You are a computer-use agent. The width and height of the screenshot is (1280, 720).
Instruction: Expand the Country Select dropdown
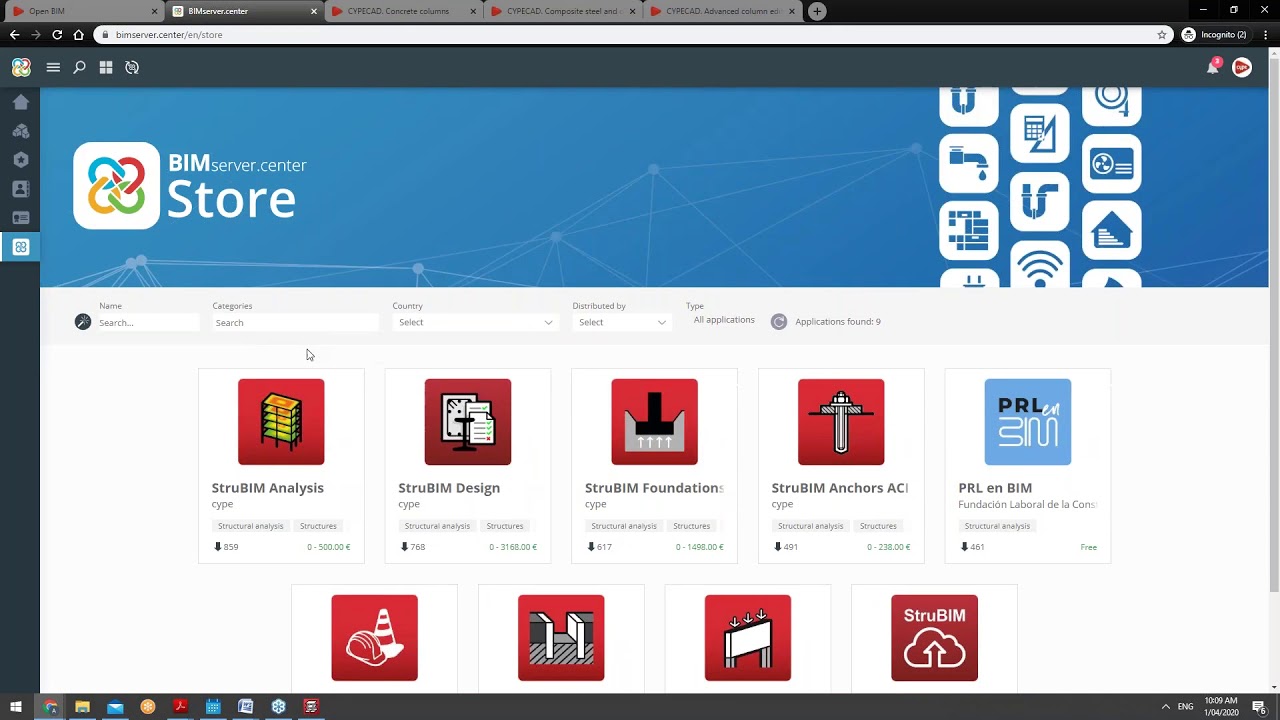coord(475,322)
